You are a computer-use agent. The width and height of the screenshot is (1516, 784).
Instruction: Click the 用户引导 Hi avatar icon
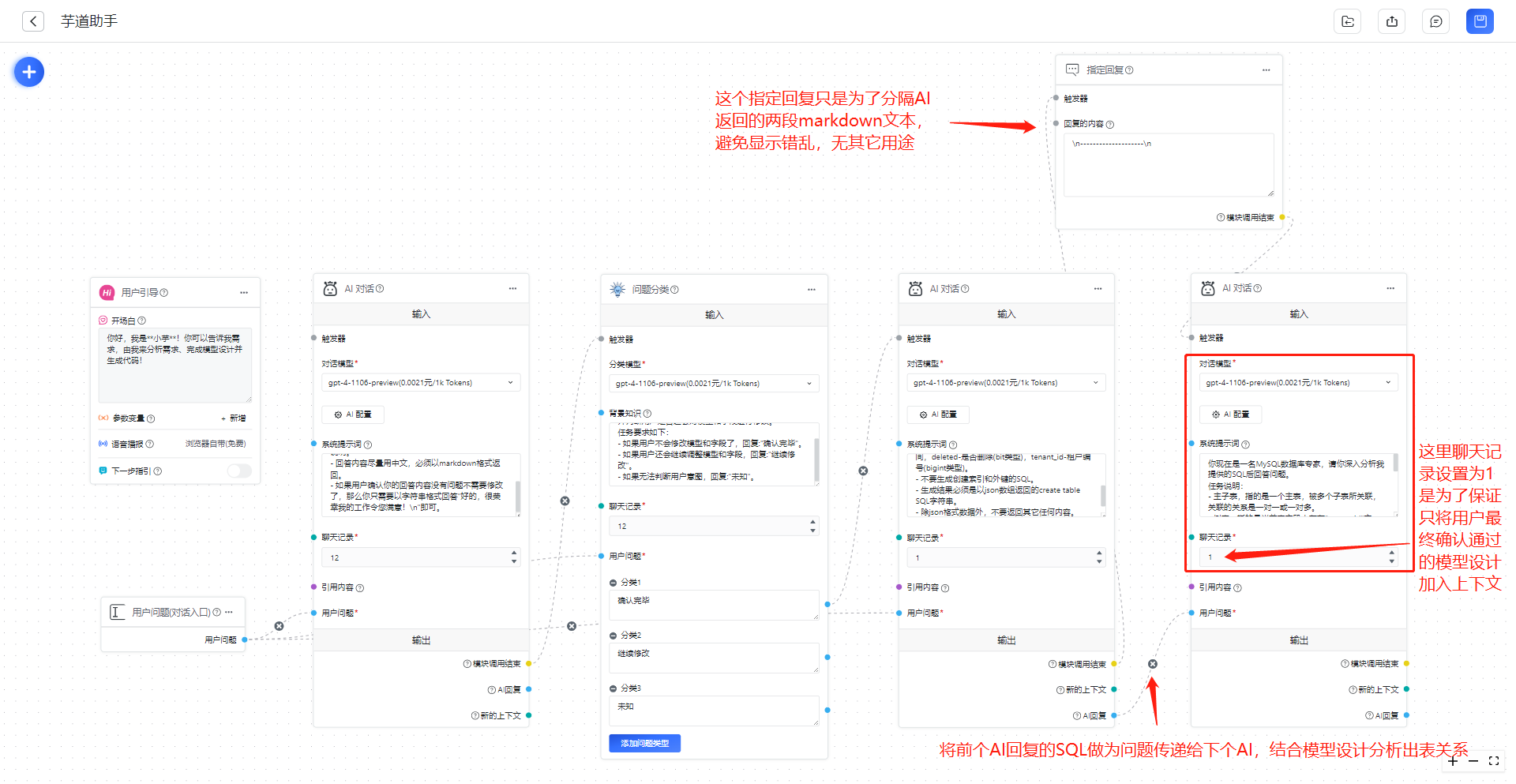107,293
